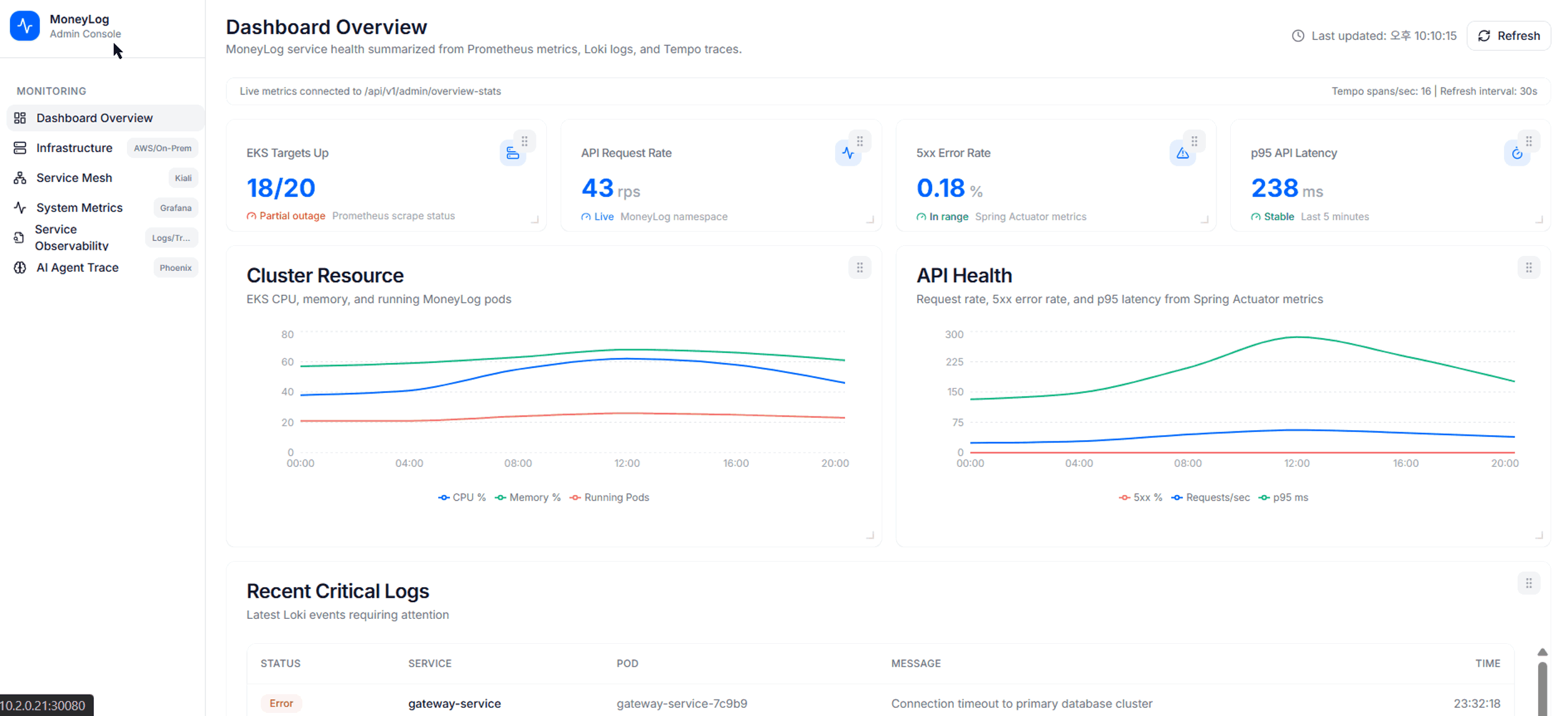Toggle the Requests/sec series in legend

[1211, 497]
